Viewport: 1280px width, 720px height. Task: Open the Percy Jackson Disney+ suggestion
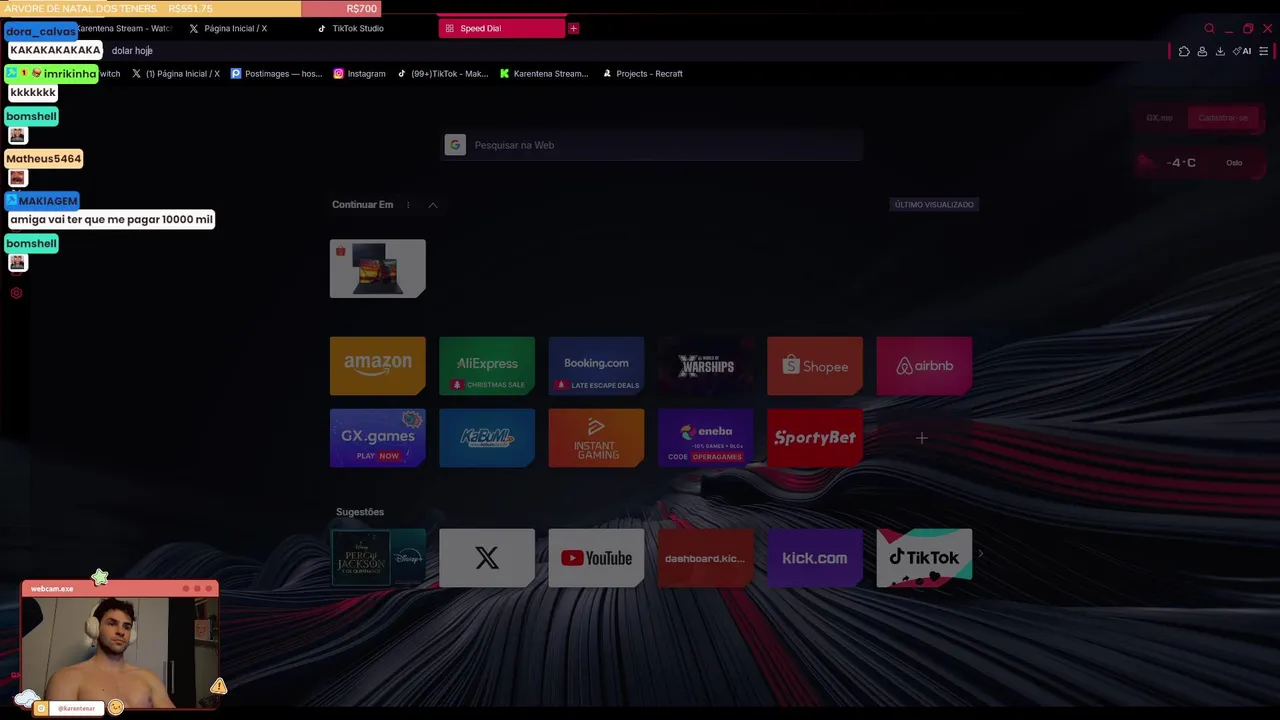point(377,558)
